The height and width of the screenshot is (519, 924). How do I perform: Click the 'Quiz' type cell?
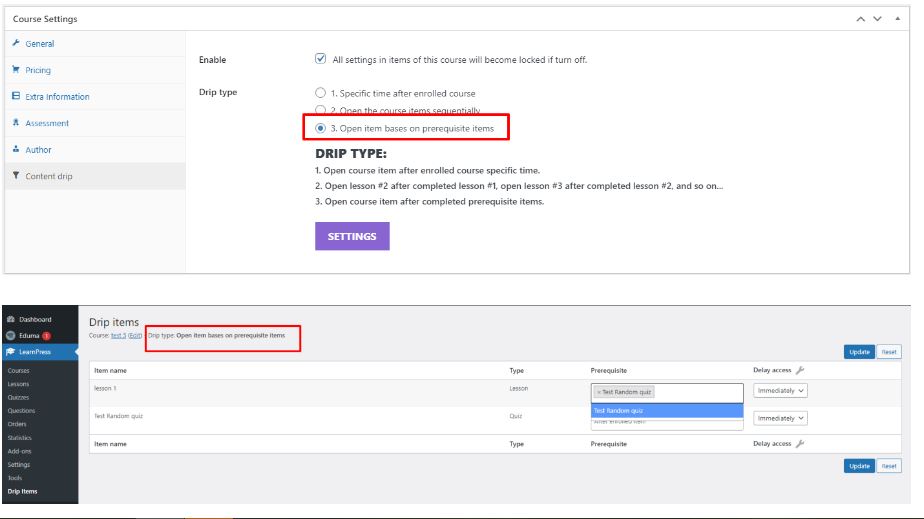516,416
